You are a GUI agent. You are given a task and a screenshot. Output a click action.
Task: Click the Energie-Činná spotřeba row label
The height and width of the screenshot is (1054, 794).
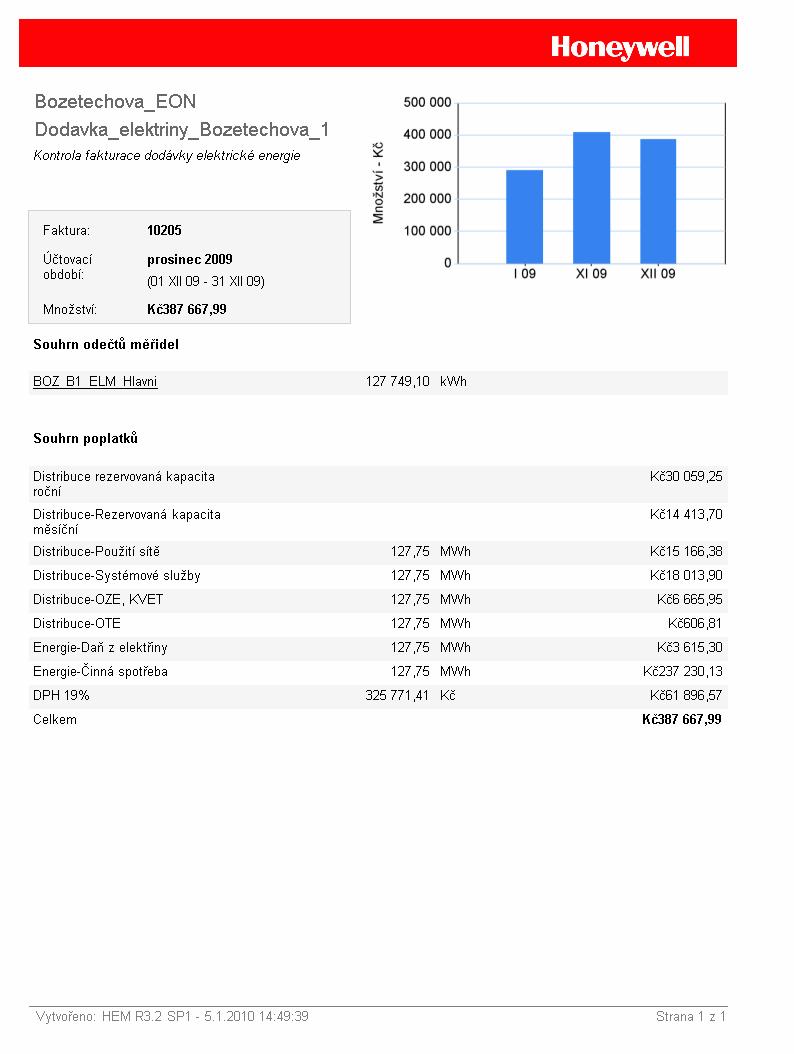click(100, 672)
